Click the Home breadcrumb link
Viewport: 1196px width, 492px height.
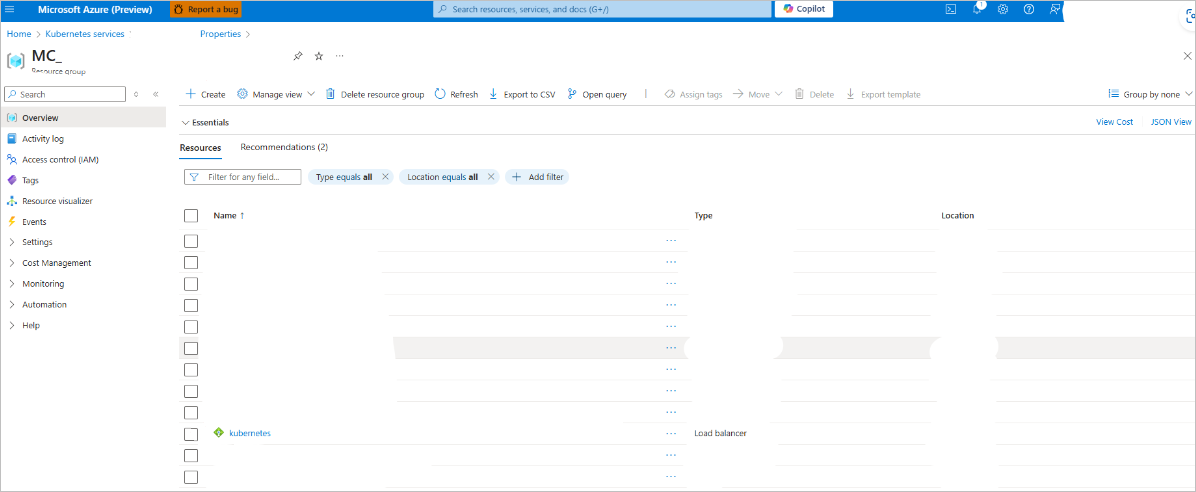pyautogui.click(x=19, y=34)
